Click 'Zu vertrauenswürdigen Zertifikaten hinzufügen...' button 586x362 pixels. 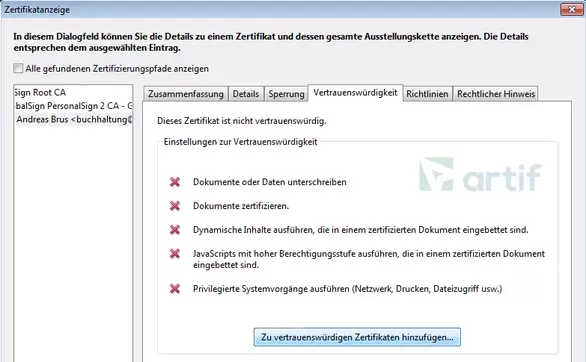[357, 337]
